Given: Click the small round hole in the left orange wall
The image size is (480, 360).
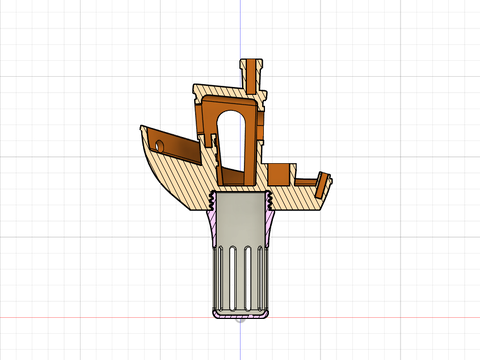Looking at the screenshot, I should coord(160,146).
